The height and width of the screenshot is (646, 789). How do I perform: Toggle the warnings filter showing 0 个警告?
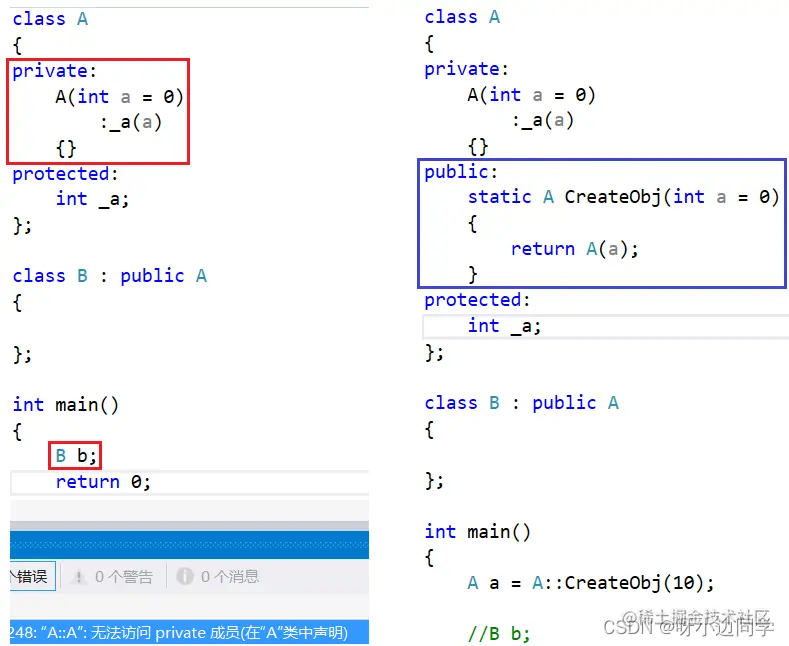click(x=114, y=577)
